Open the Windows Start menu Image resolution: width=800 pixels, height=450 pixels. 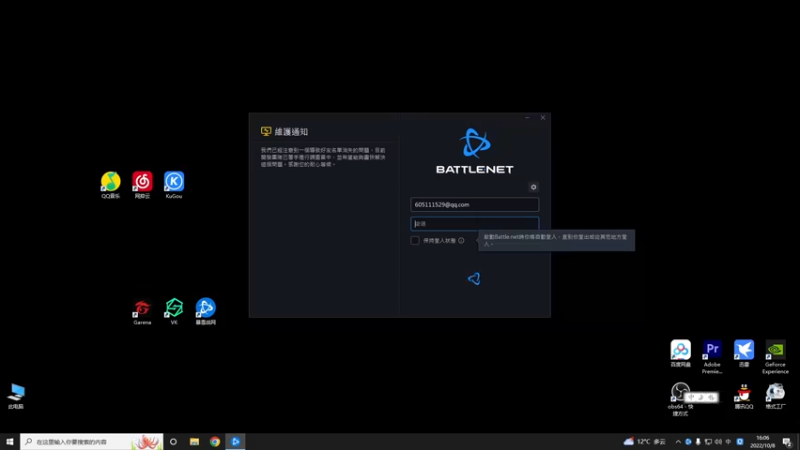pyautogui.click(x=10, y=441)
